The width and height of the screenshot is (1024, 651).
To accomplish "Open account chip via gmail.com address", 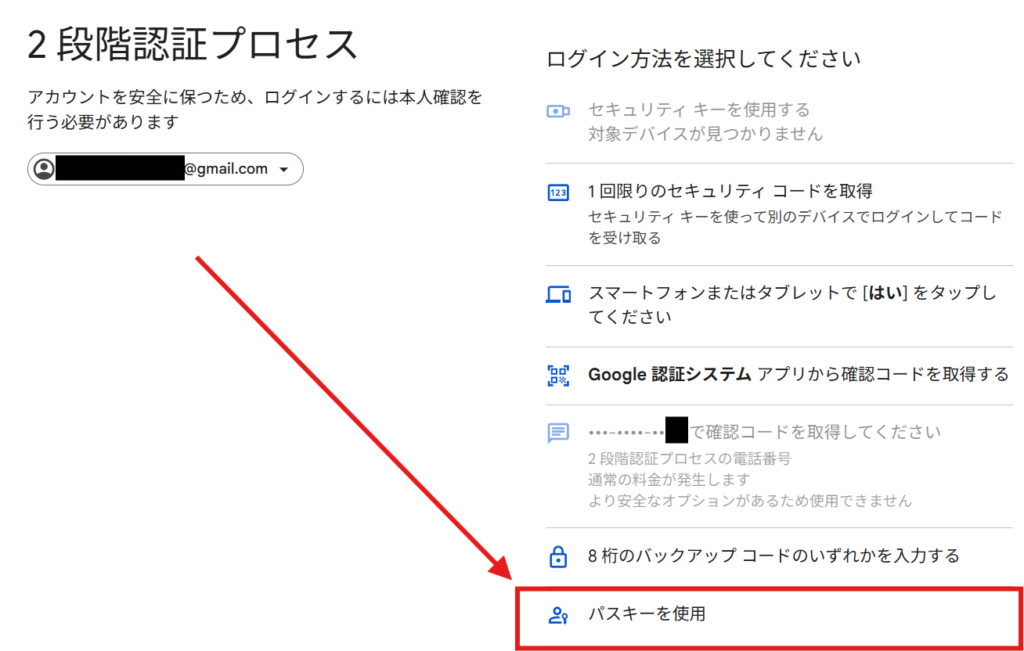I will tap(225, 169).
